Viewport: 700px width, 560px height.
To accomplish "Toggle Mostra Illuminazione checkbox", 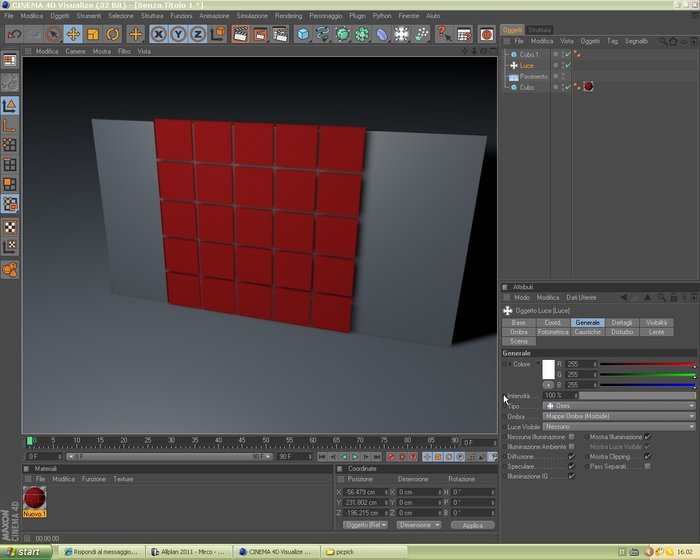I will click(x=648, y=437).
